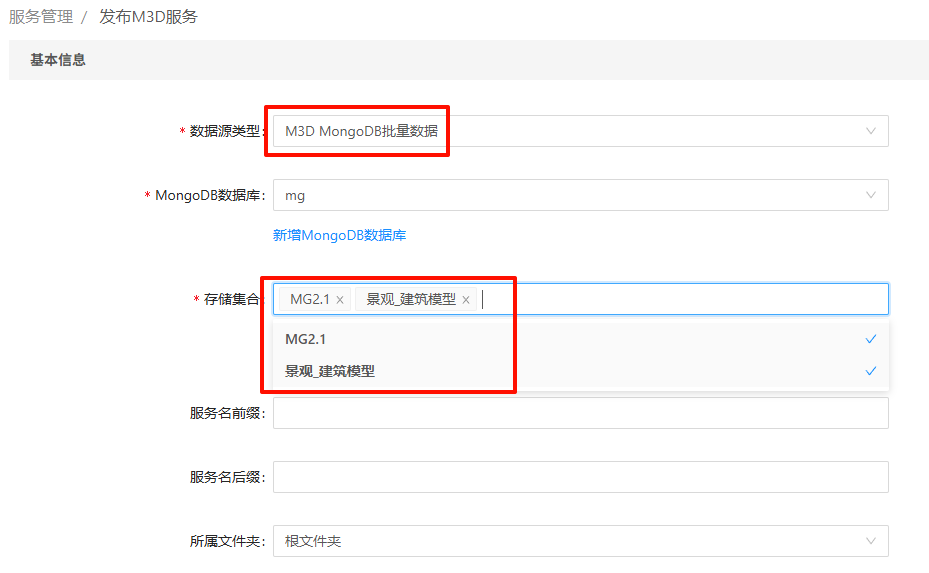This screenshot has height=573, width=929.
Task: Remove the MG2.1 tag via its x icon
Action: [x=340, y=300]
